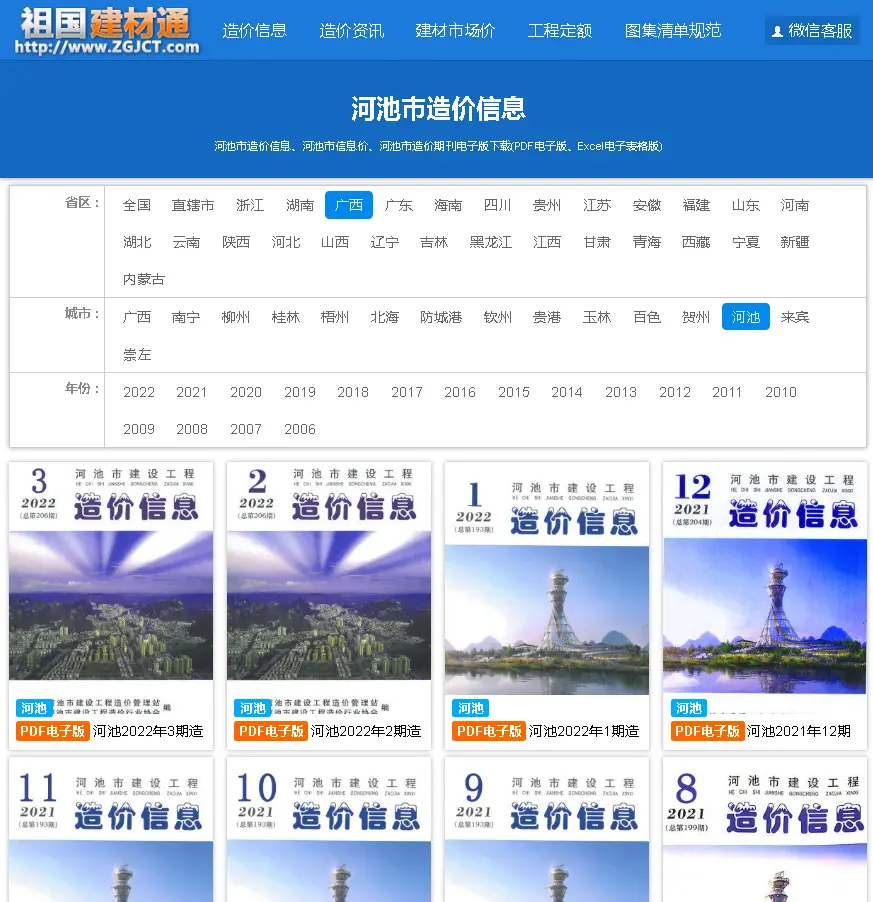Choose 内蒙古 province filter
This screenshot has height=902, width=873.
pyautogui.click(x=144, y=279)
